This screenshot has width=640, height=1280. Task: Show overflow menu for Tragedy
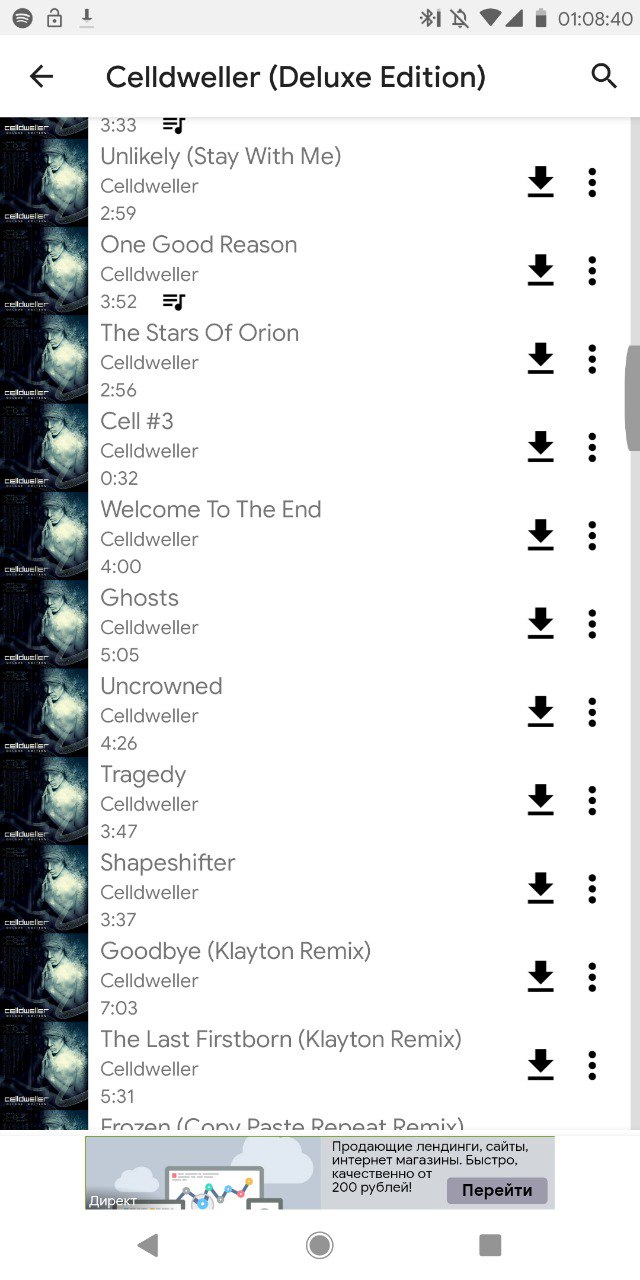pos(592,800)
